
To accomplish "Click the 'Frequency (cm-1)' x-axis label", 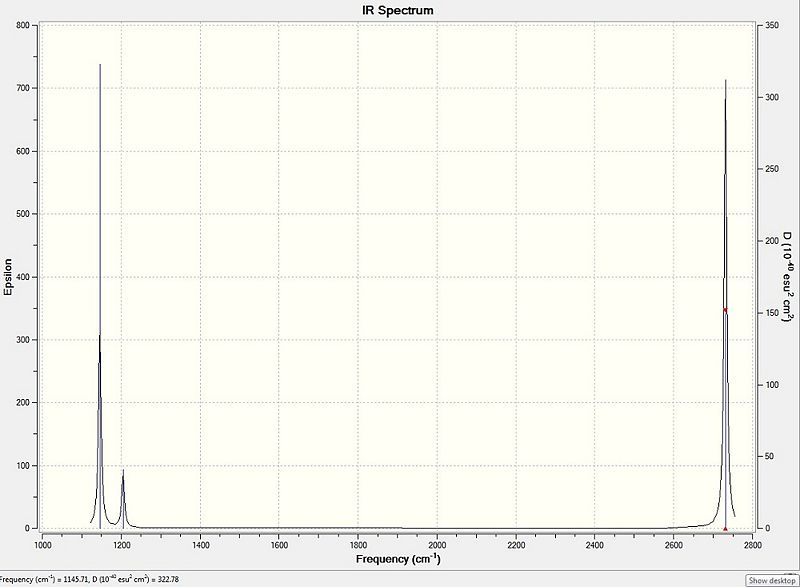I will pos(398,559).
